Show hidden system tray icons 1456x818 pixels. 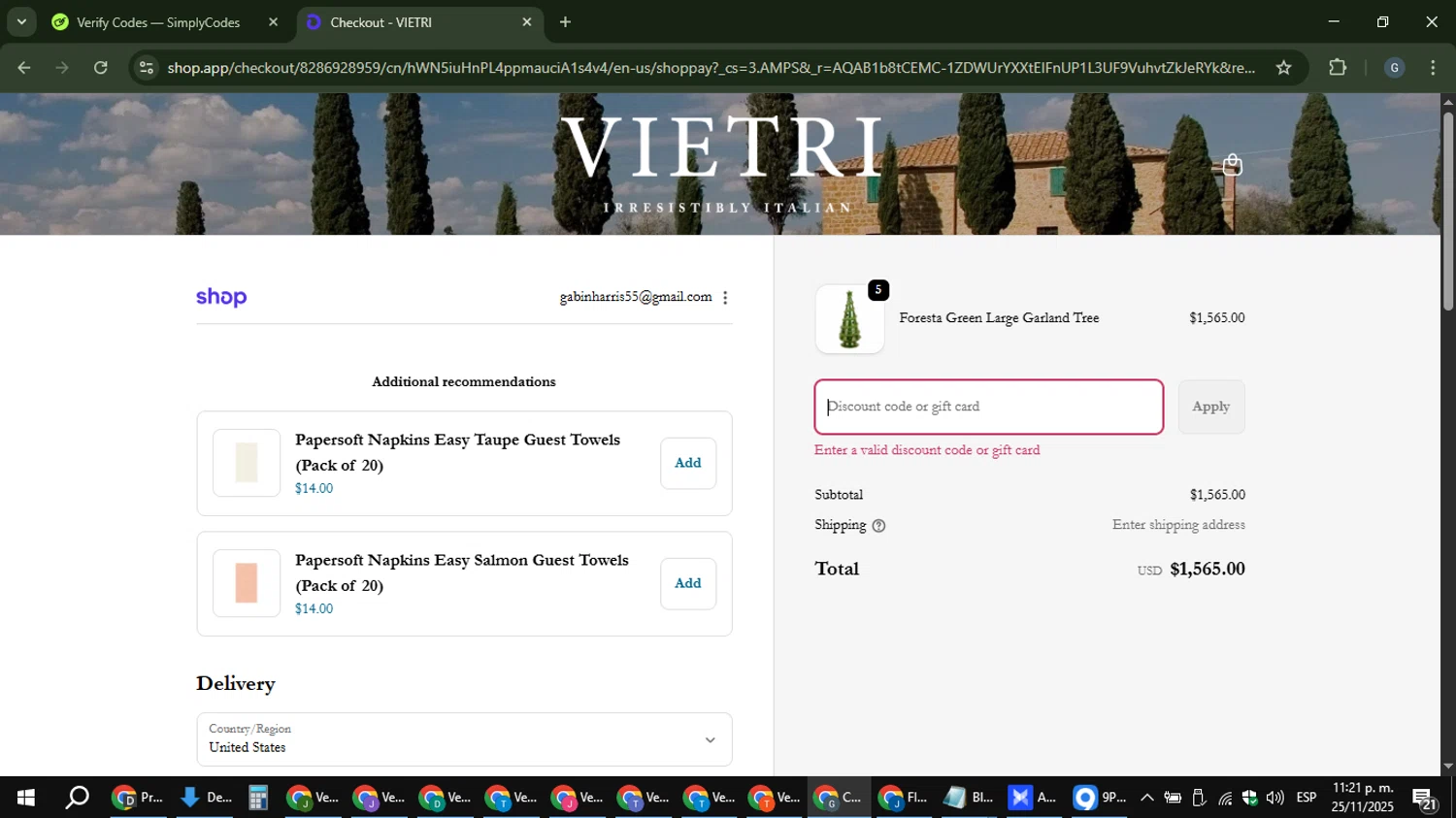1146,798
